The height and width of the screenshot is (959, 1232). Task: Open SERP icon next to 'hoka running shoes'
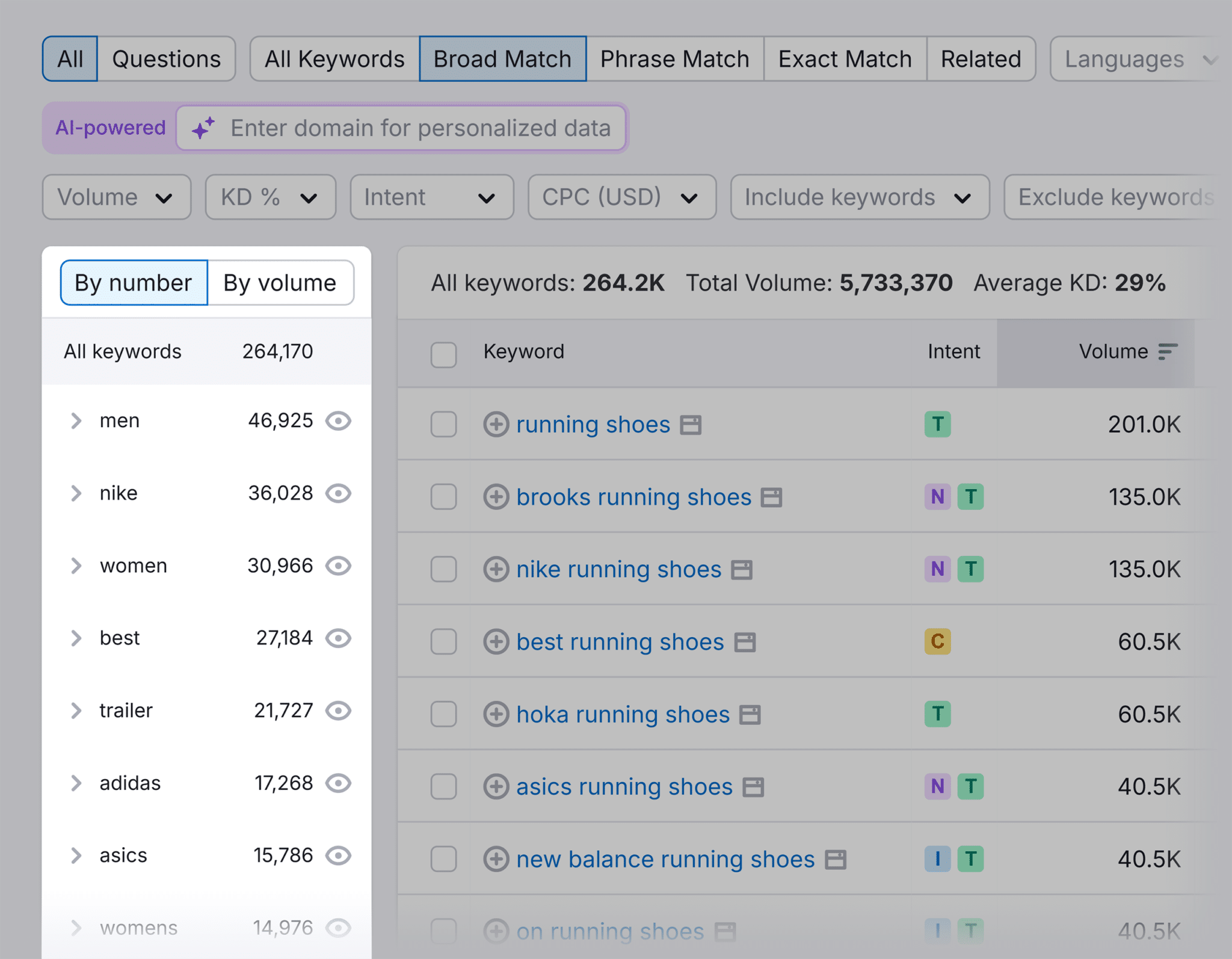750,715
